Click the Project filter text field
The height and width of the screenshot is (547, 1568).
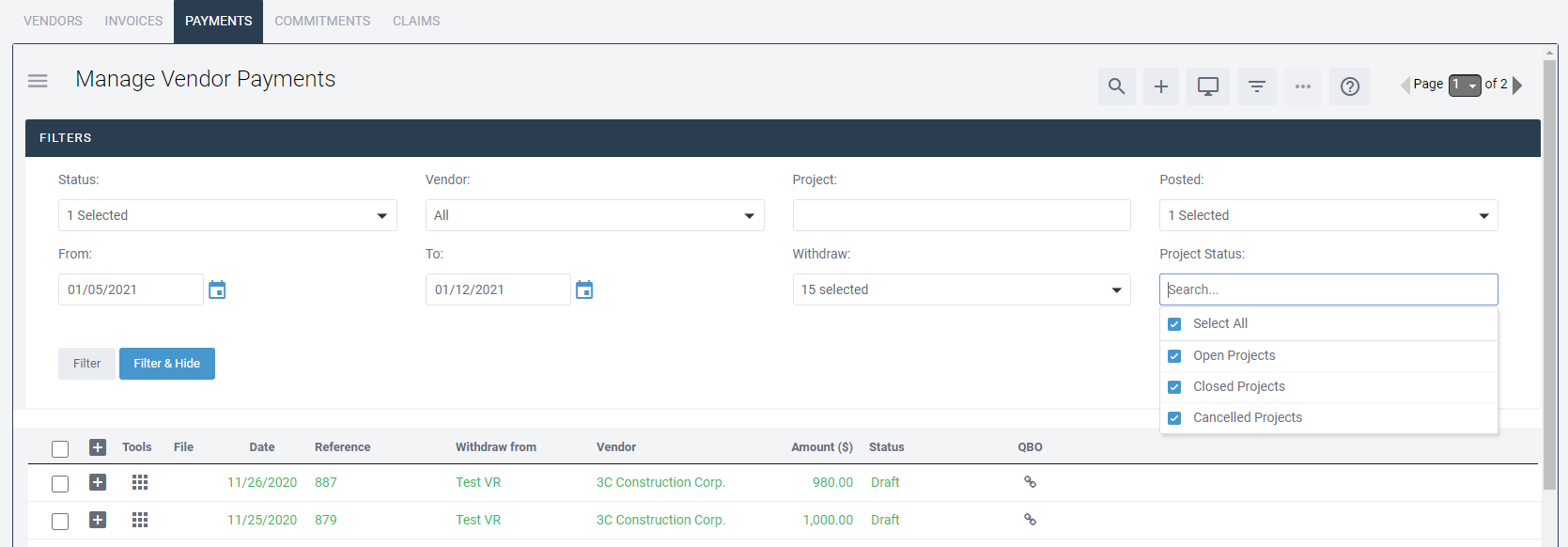(960, 215)
